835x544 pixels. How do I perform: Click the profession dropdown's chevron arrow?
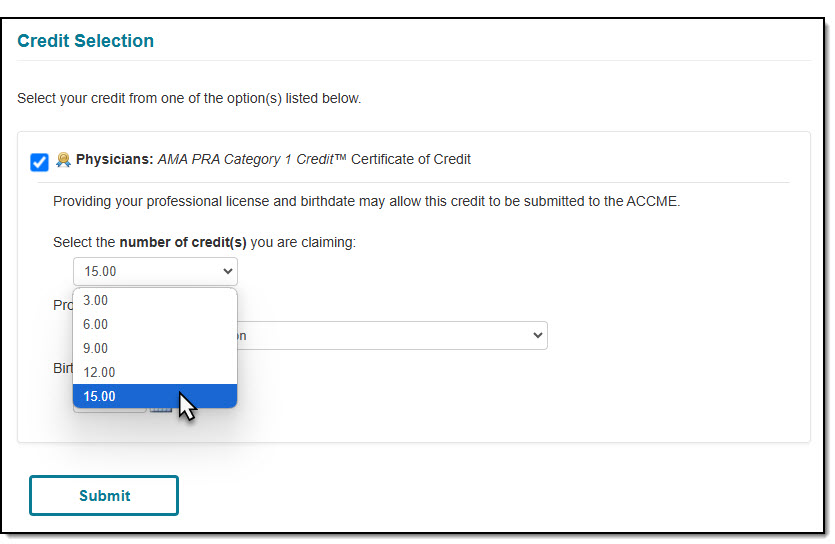point(537,335)
